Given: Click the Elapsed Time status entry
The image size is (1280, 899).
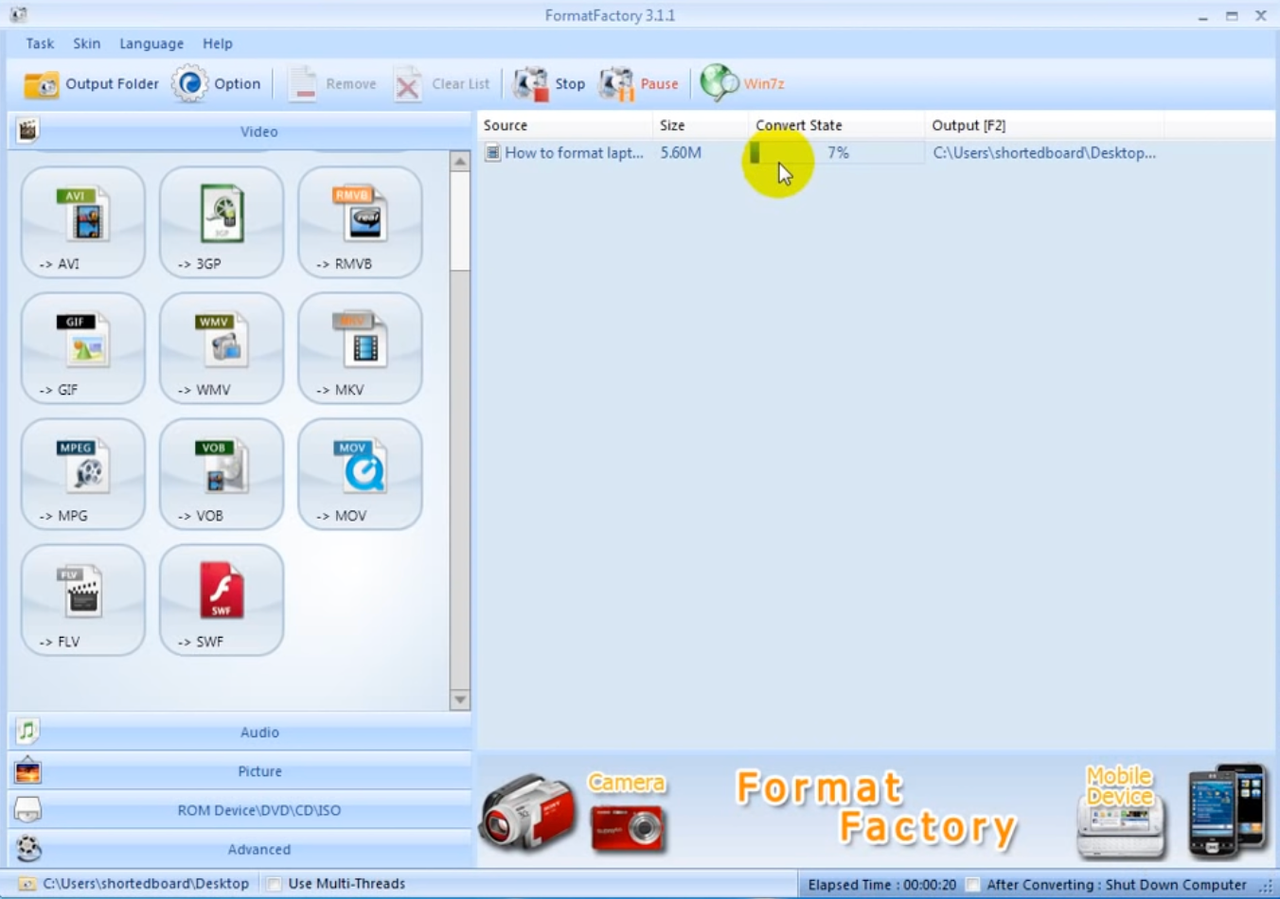Looking at the screenshot, I should point(882,885).
